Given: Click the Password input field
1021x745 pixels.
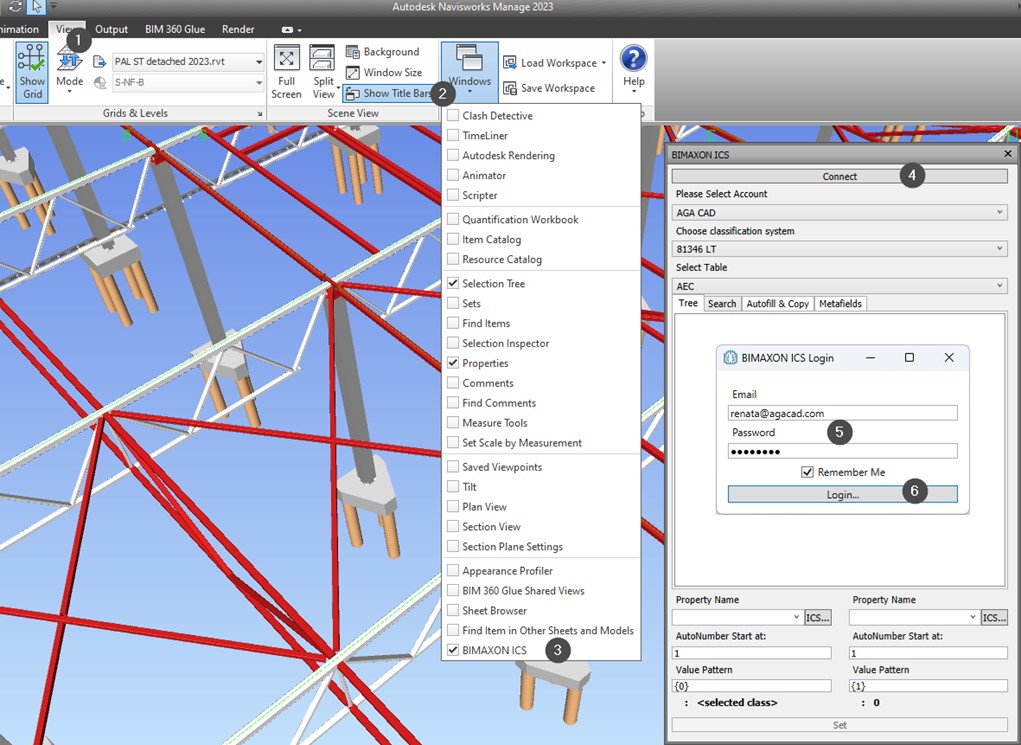Looking at the screenshot, I should (843, 451).
